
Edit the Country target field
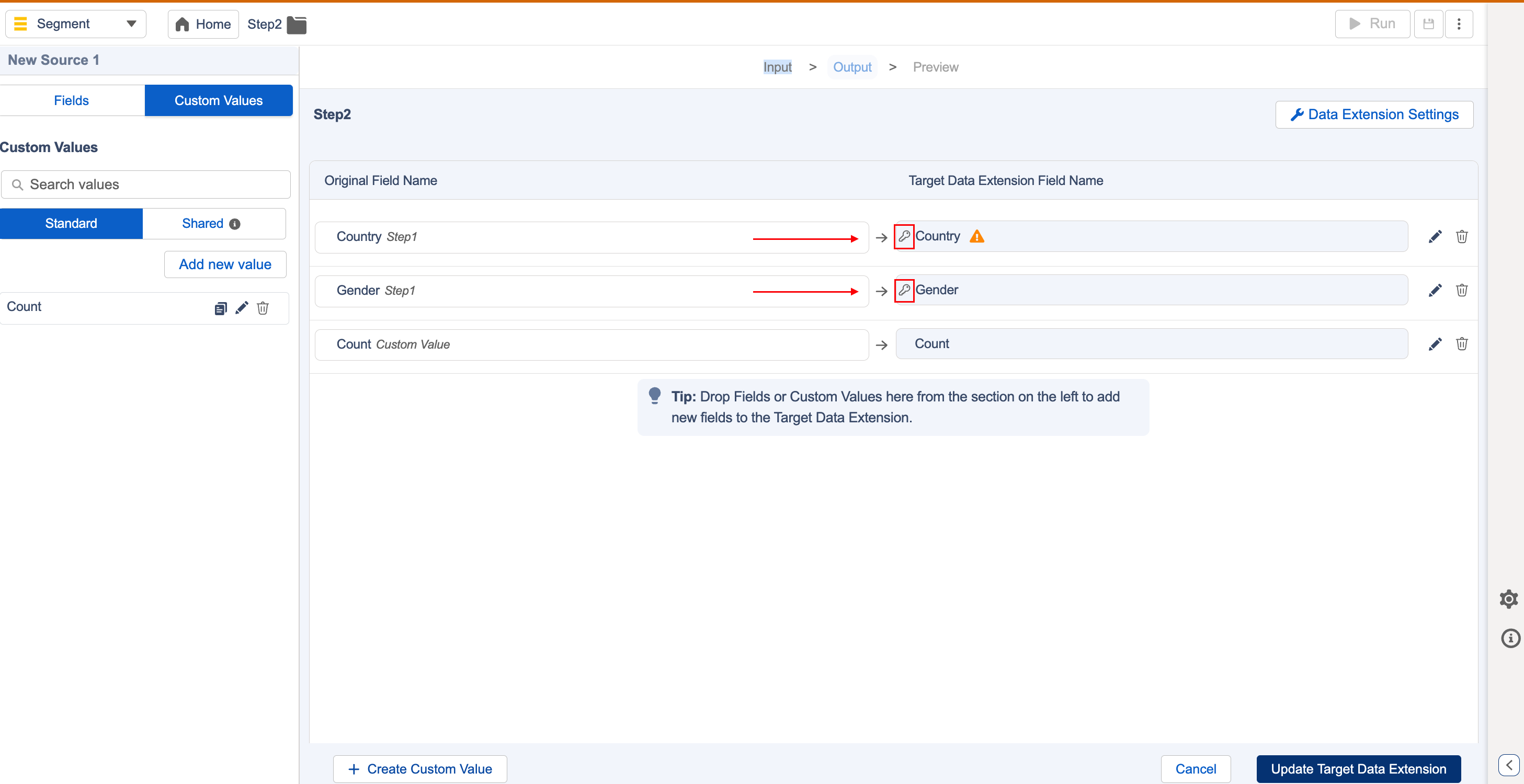[x=1435, y=236]
